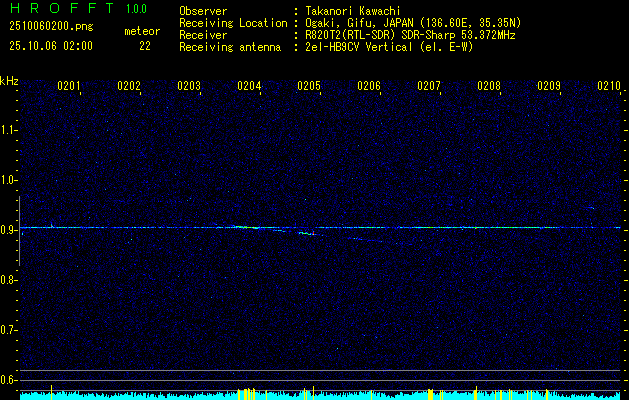Screen dimensions: 629x400
Task: Click the 0.7 kHz axis label
Action: point(8,330)
